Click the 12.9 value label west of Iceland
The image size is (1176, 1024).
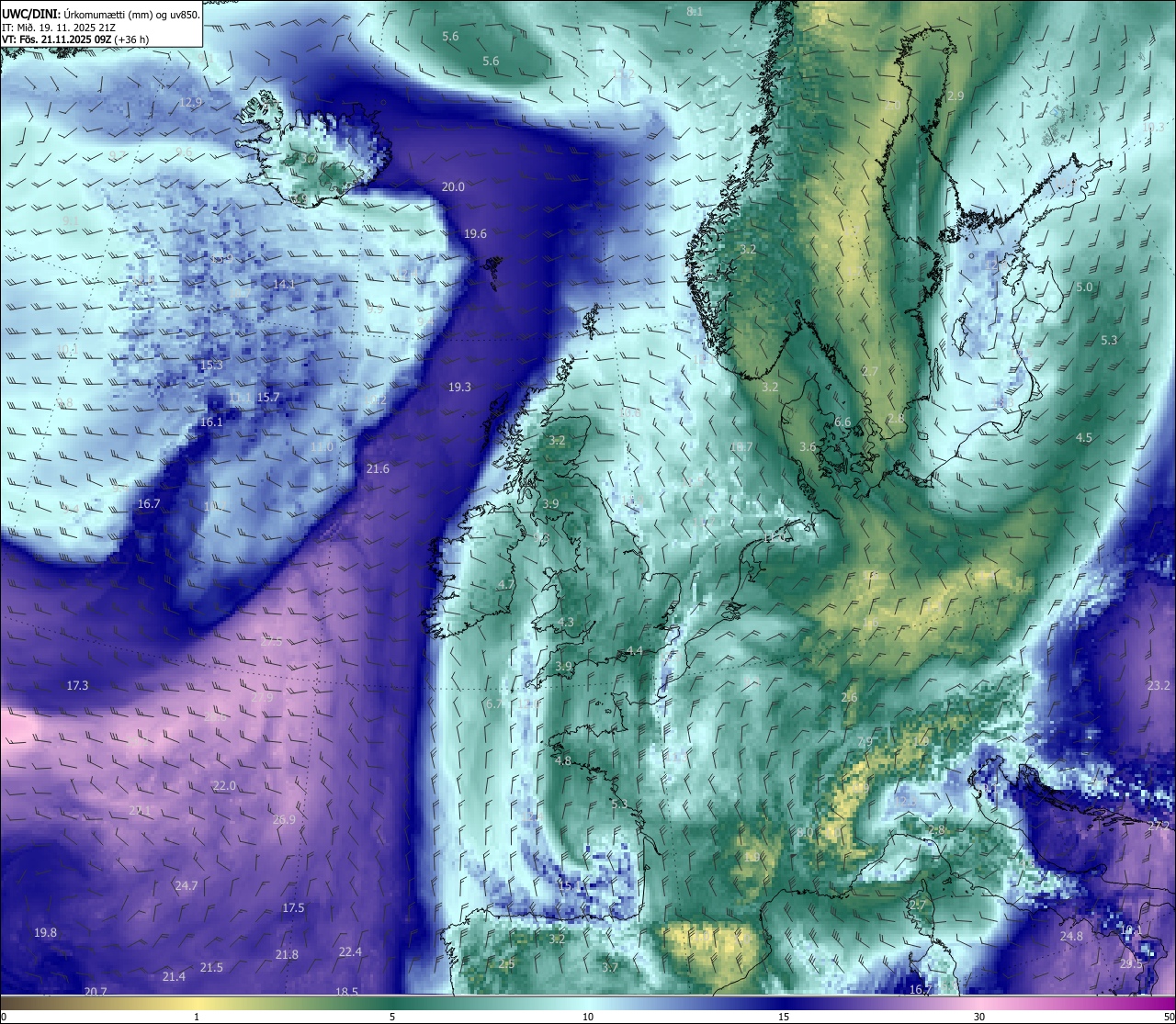(190, 102)
